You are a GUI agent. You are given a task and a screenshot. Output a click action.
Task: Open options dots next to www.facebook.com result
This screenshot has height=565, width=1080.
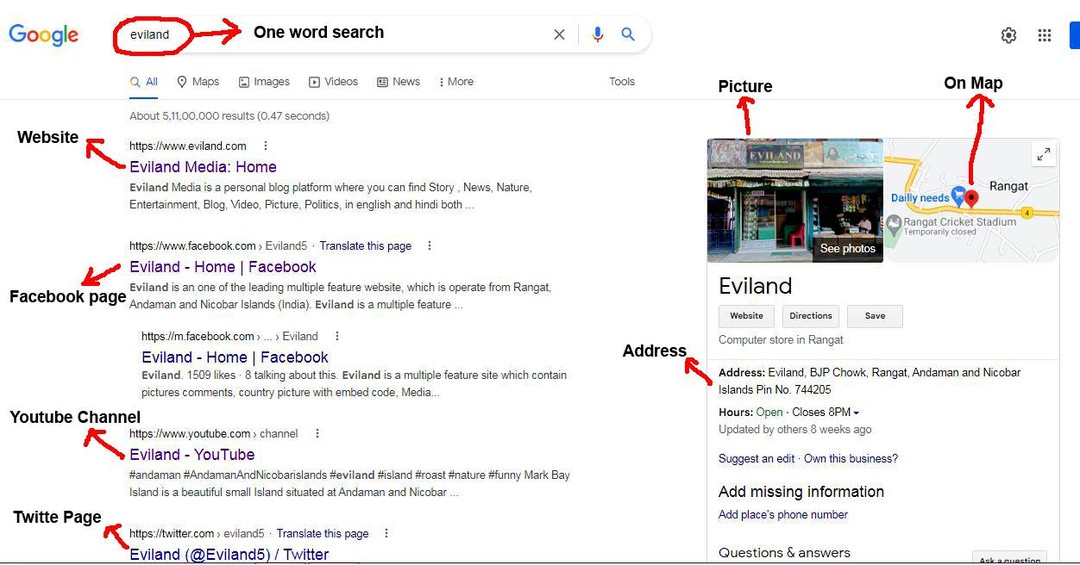pos(429,245)
